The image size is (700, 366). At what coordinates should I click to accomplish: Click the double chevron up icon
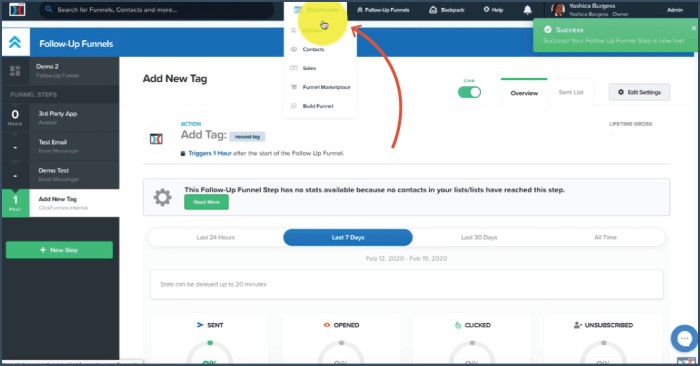tap(15, 42)
